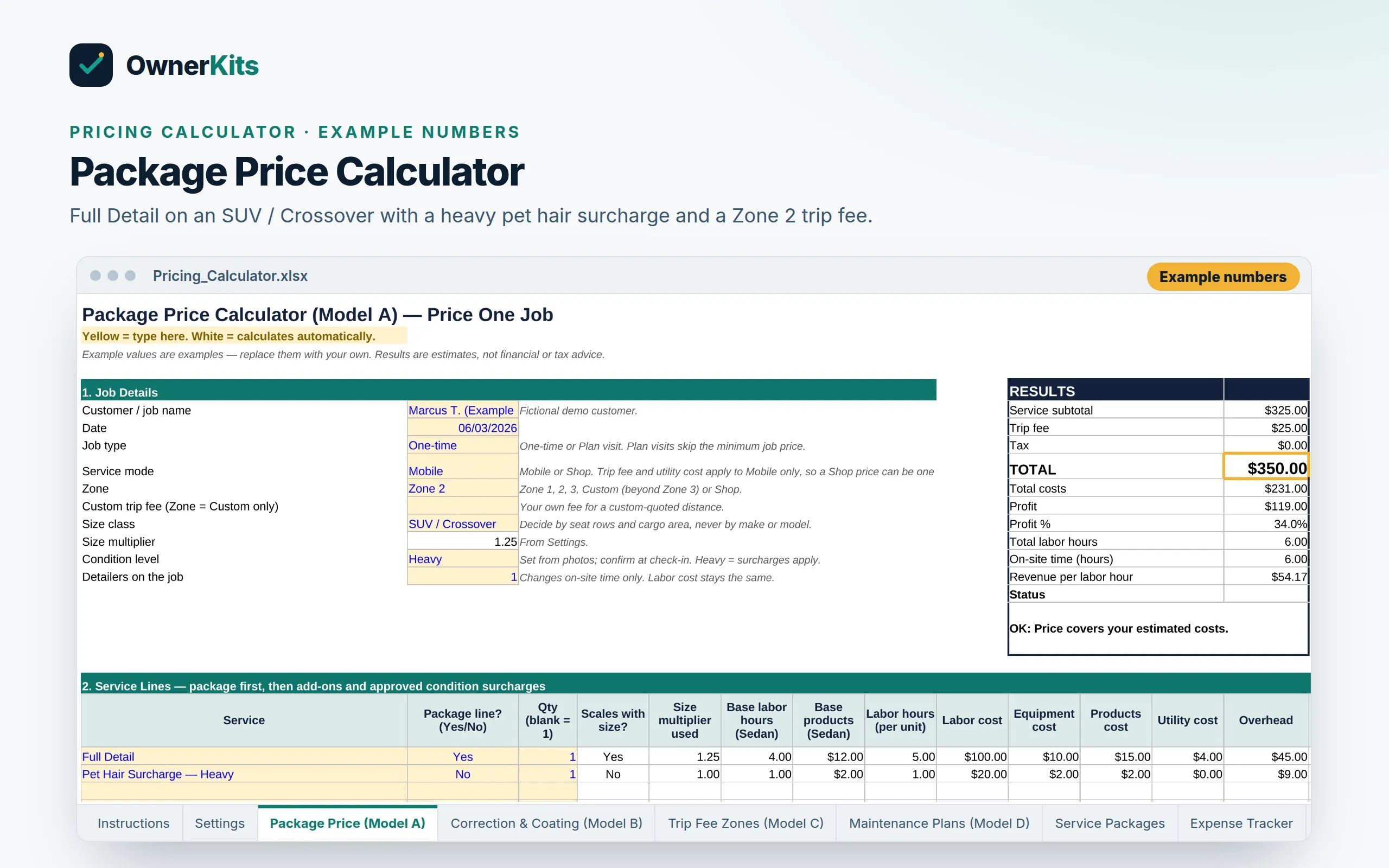Screen dimensions: 1389x868
Task: Click the Qty cell for Full Detail
Action: [547, 757]
